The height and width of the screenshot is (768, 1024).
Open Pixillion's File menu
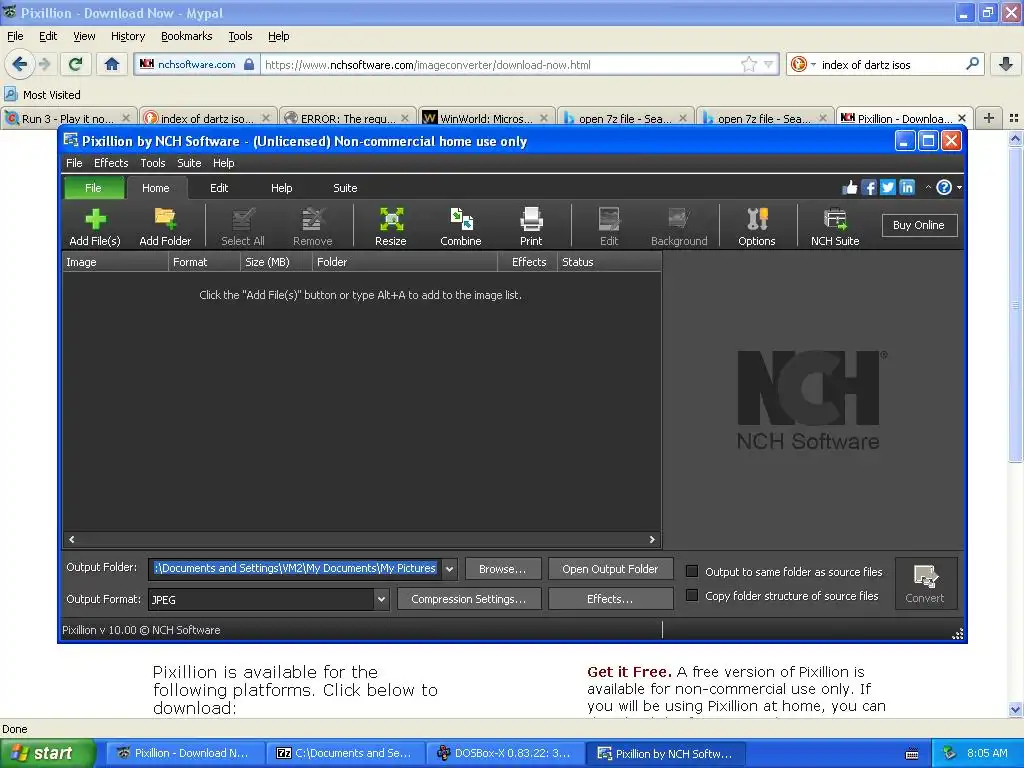pyautogui.click(x=74, y=163)
